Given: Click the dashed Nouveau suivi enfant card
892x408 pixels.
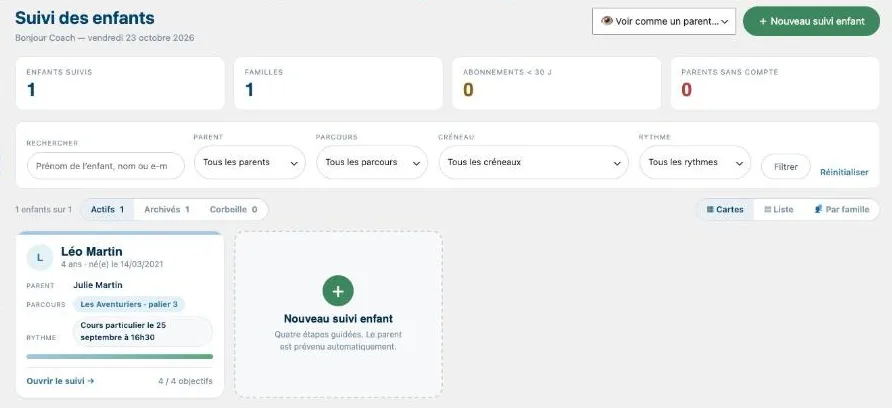Looking at the screenshot, I should click(x=338, y=314).
